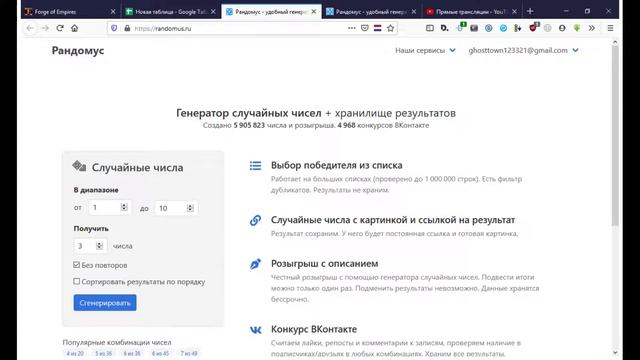Open a new browser tab with the plus
Viewport: 640px width, 360px height.
[530, 11]
